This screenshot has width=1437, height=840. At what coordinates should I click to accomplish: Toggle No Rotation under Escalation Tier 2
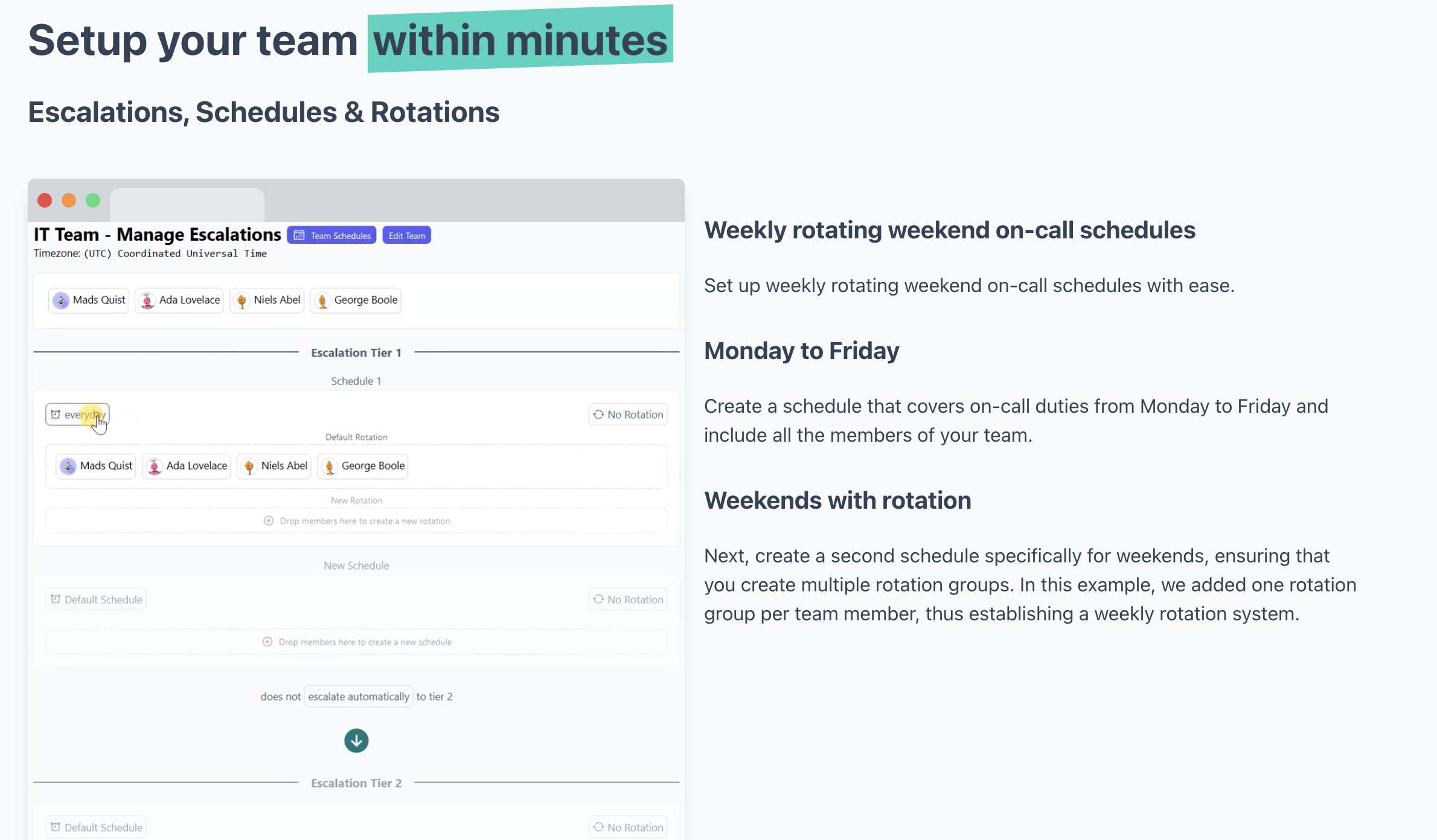[628, 827]
